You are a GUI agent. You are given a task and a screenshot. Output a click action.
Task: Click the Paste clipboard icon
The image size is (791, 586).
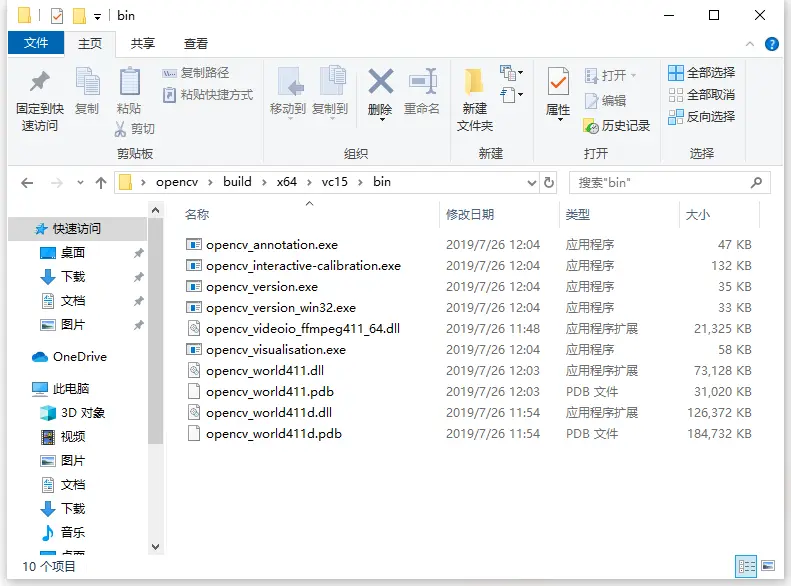(x=129, y=81)
